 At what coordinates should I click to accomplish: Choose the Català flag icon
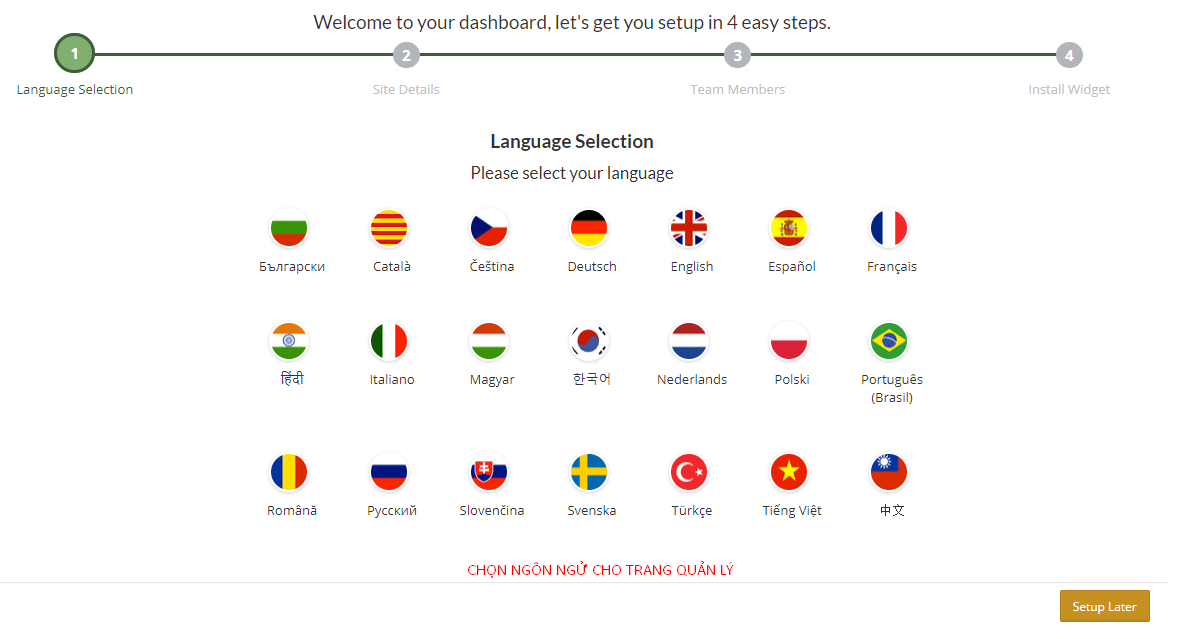click(x=388, y=229)
